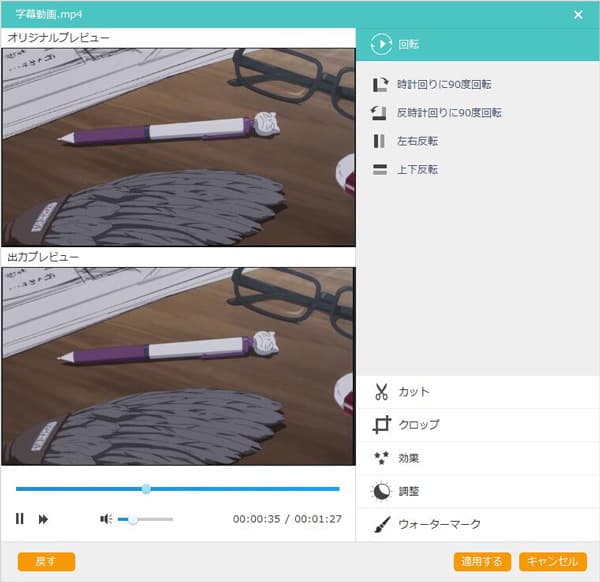The height and width of the screenshot is (582, 600).
Task: Mute the audio with speaker icon
Action: coord(106,519)
